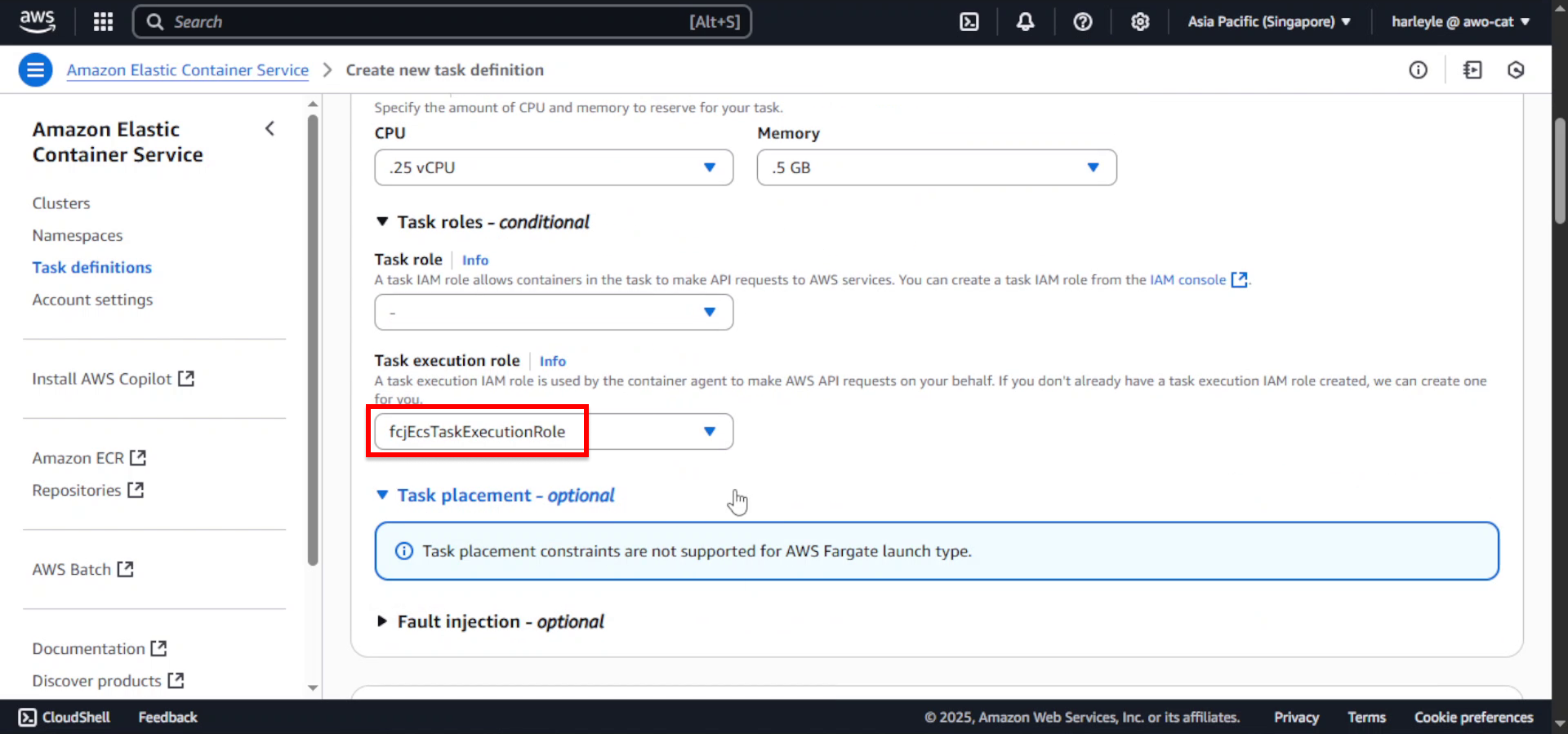Open Documentation sidebar link
This screenshot has height=734, width=1568.
pos(88,648)
